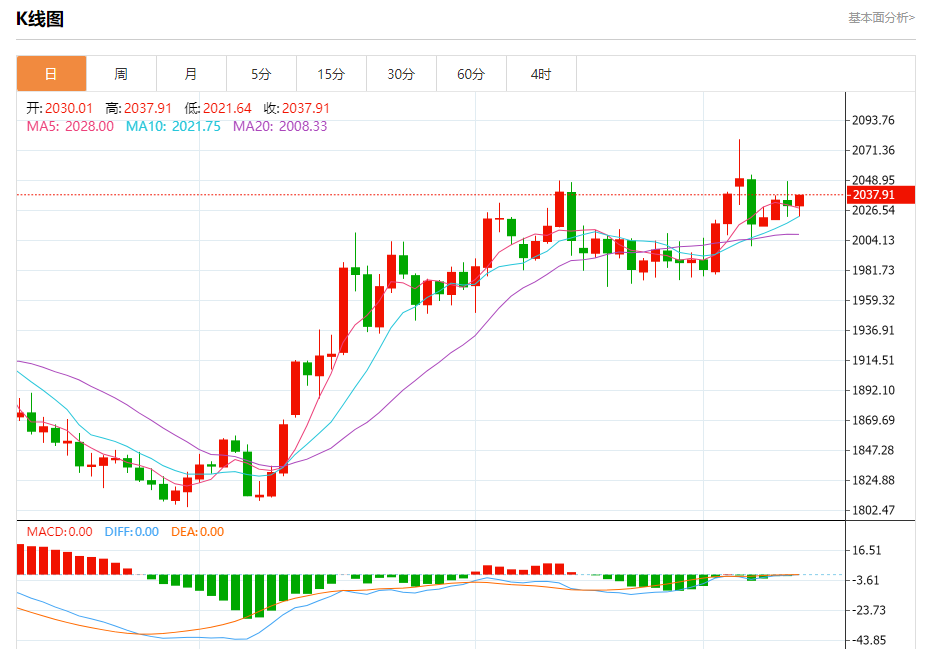The height and width of the screenshot is (649, 925).
Task: Open the 5分 interval tab
Action: point(261,74)
